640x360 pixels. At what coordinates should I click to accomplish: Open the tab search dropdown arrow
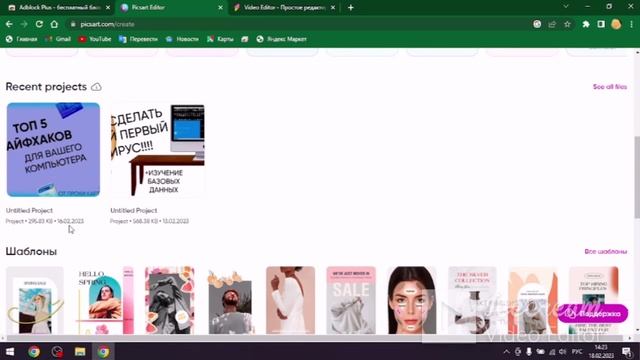pos(566,7)
